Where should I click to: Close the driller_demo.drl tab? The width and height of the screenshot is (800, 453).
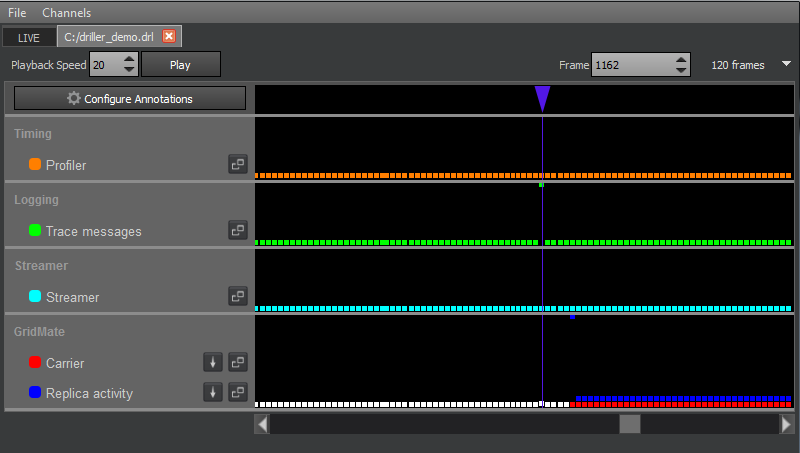[x=169, y=37]
